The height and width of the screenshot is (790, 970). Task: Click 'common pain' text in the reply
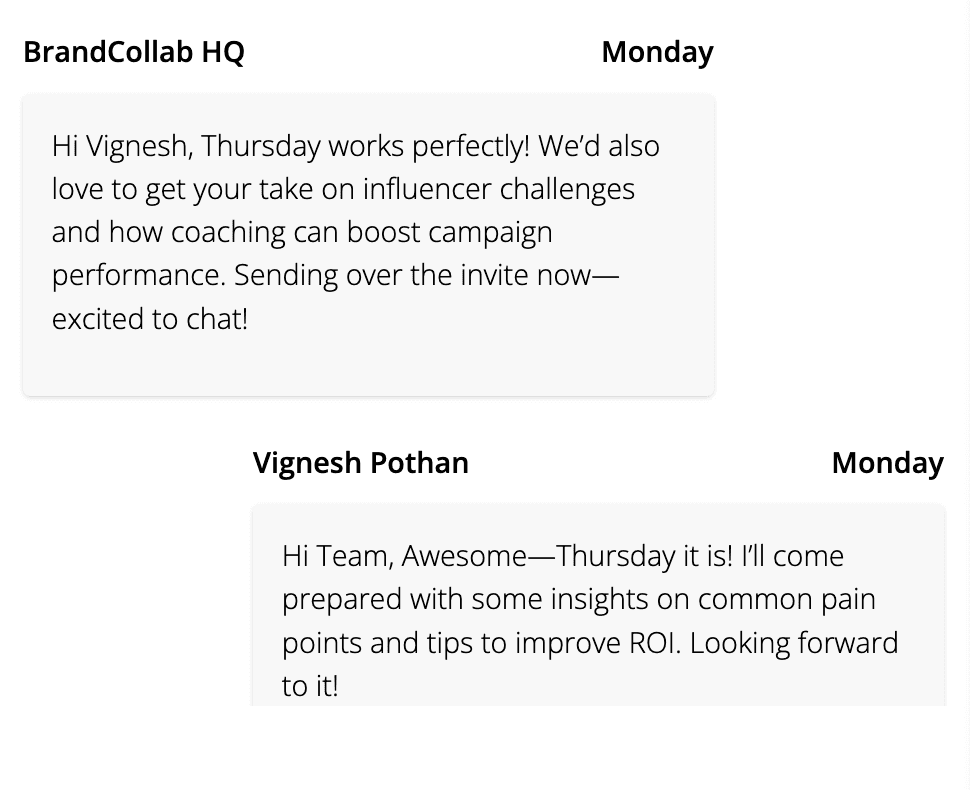787,599
